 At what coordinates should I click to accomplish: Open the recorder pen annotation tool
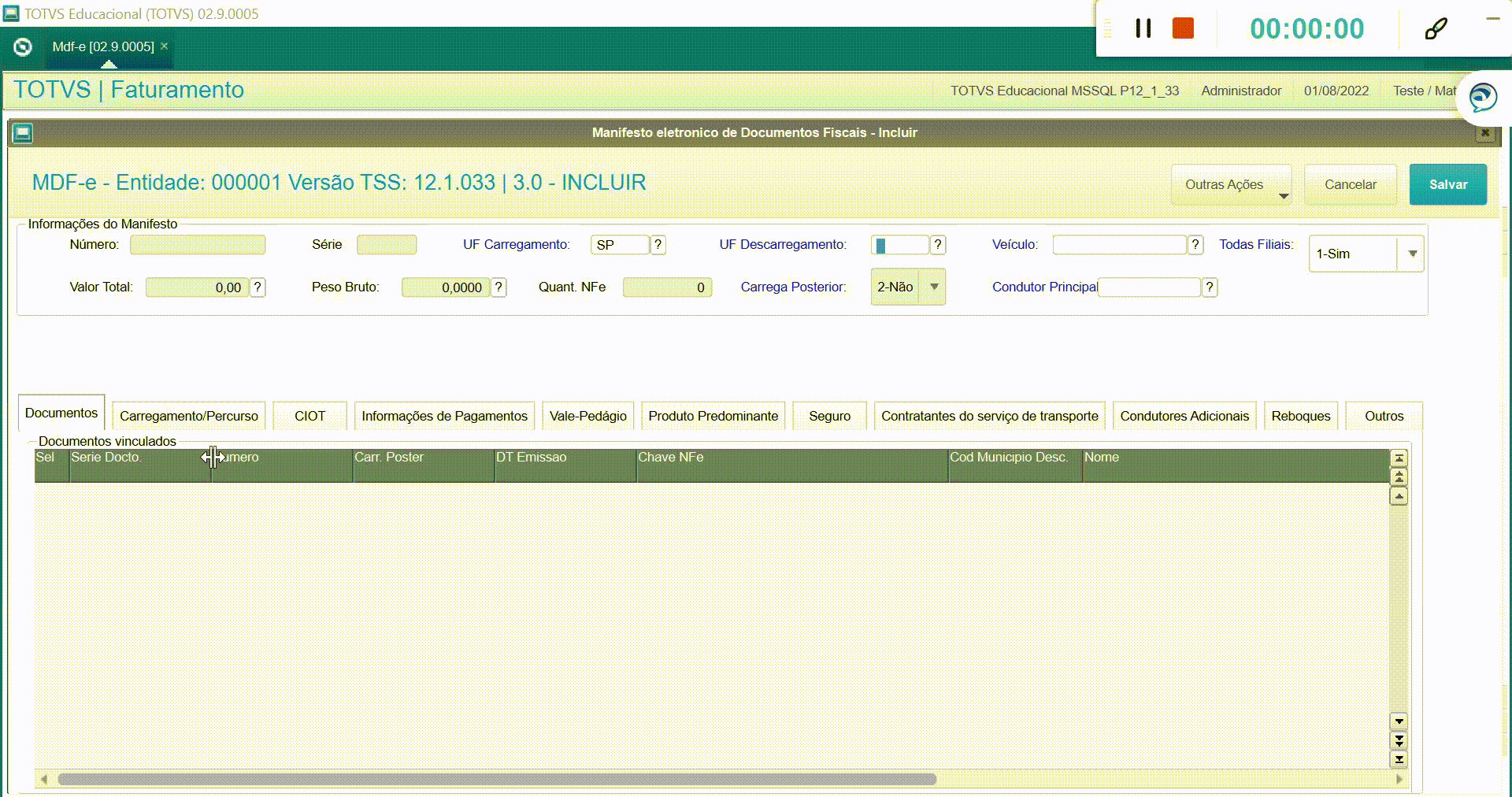click(1436, 29)
